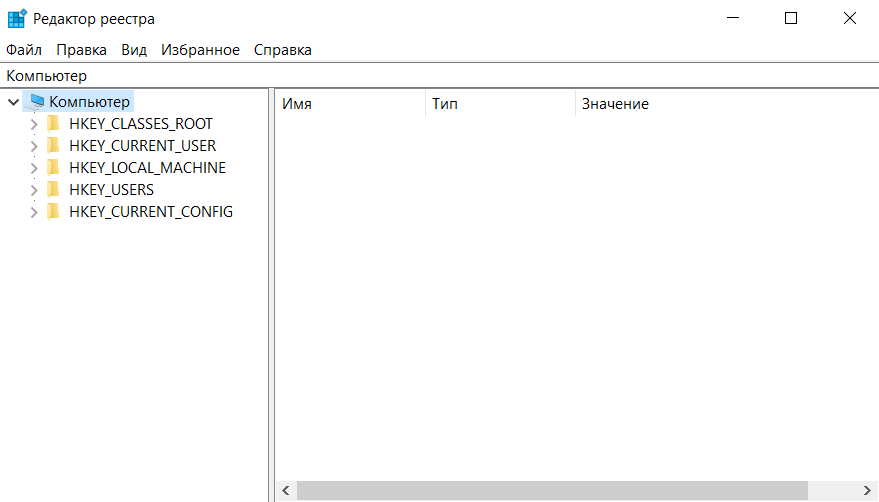Open the Избранное menu
879x502 pixels.
tap(200, 50)
